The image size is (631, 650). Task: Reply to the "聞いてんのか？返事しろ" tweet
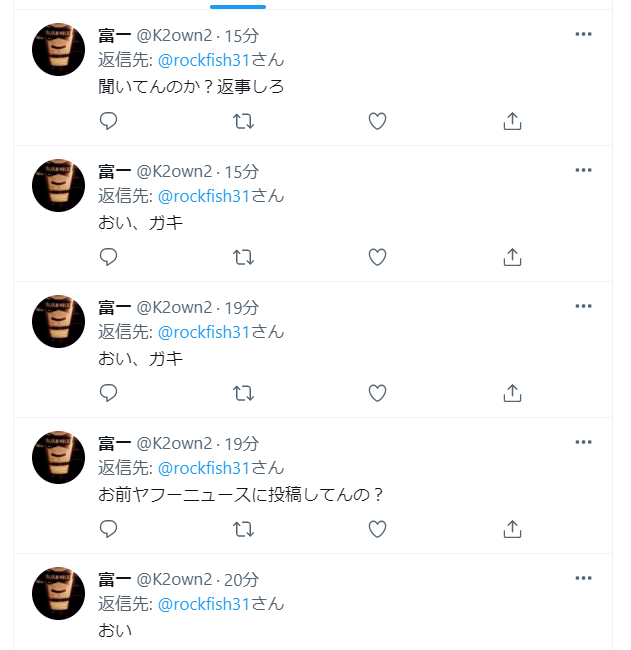tap(108, 121)
